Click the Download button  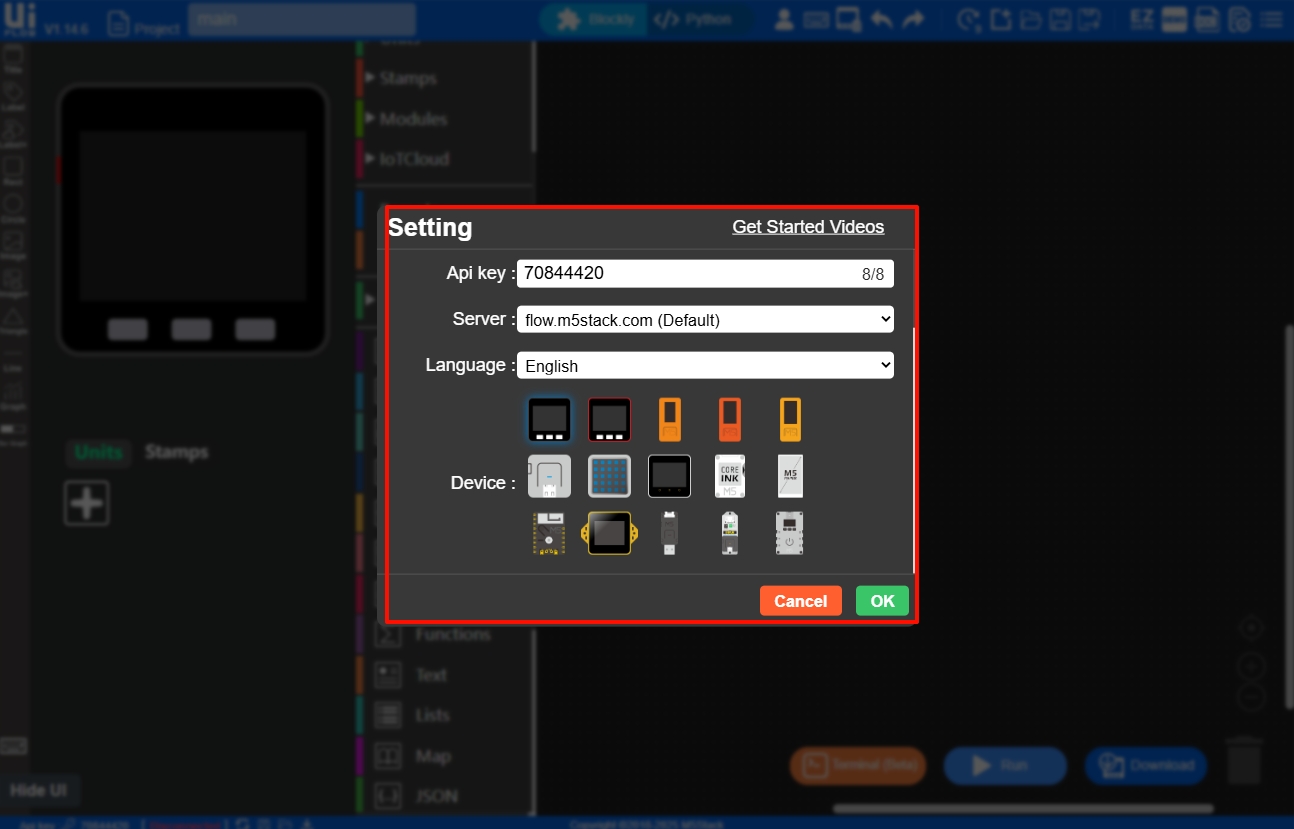coord(1146,766)
